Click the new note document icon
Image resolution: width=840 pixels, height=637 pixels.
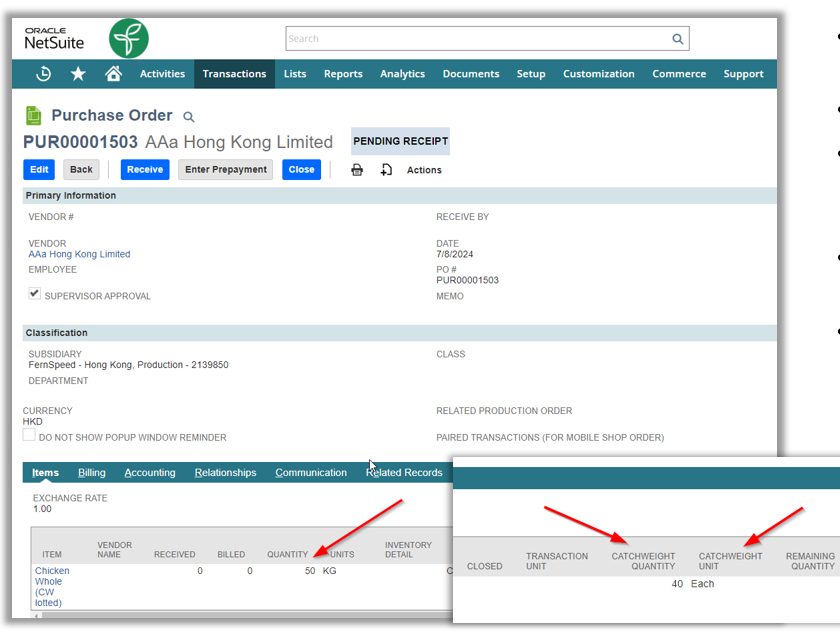[x=386, y=170]
